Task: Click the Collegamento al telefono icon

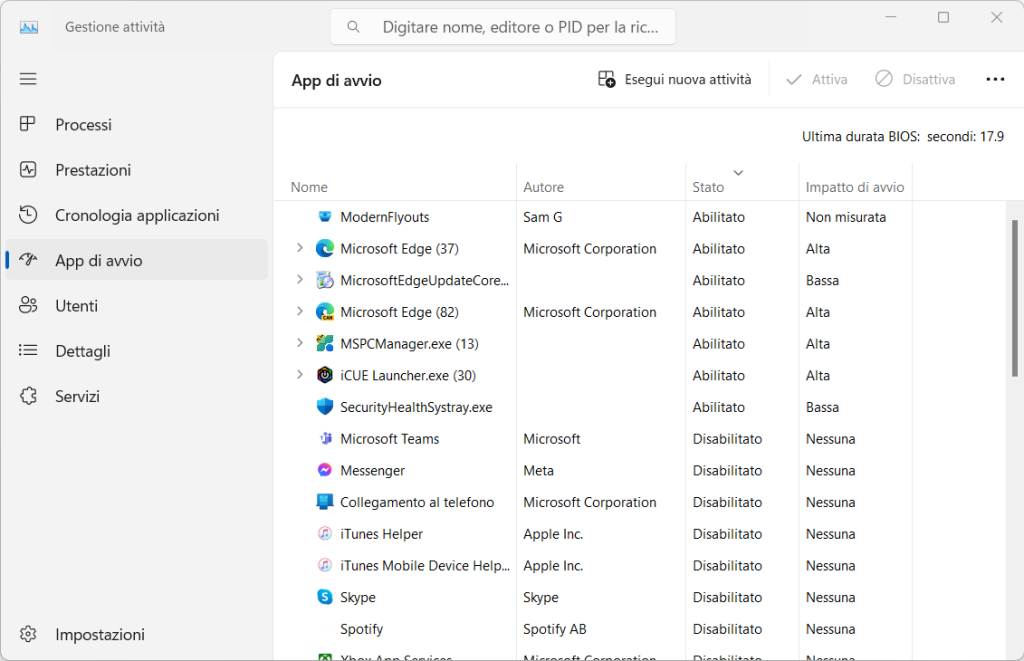Action: click(325, 502)
